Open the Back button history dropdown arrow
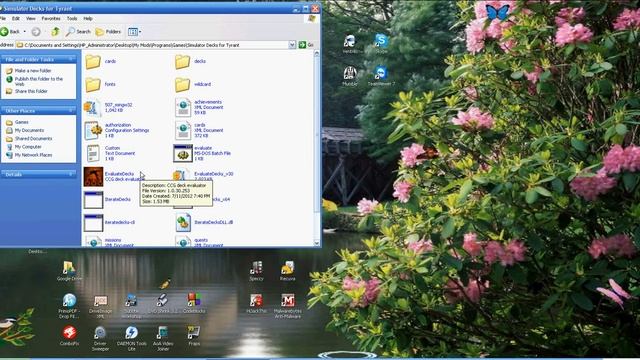The image size is (640, 360). pos(24,31)
